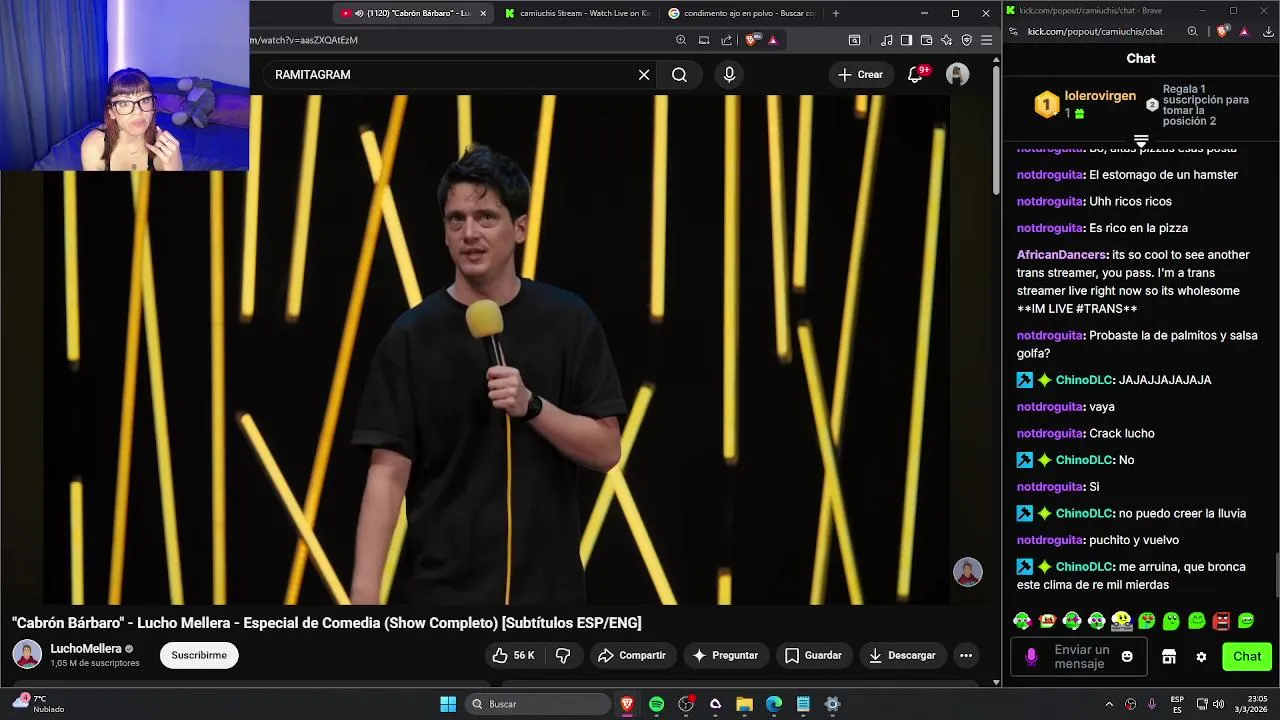Screen dimensions: 1280x720
Task: Click Descargar to download the video
Action: (x=901, y=656)
